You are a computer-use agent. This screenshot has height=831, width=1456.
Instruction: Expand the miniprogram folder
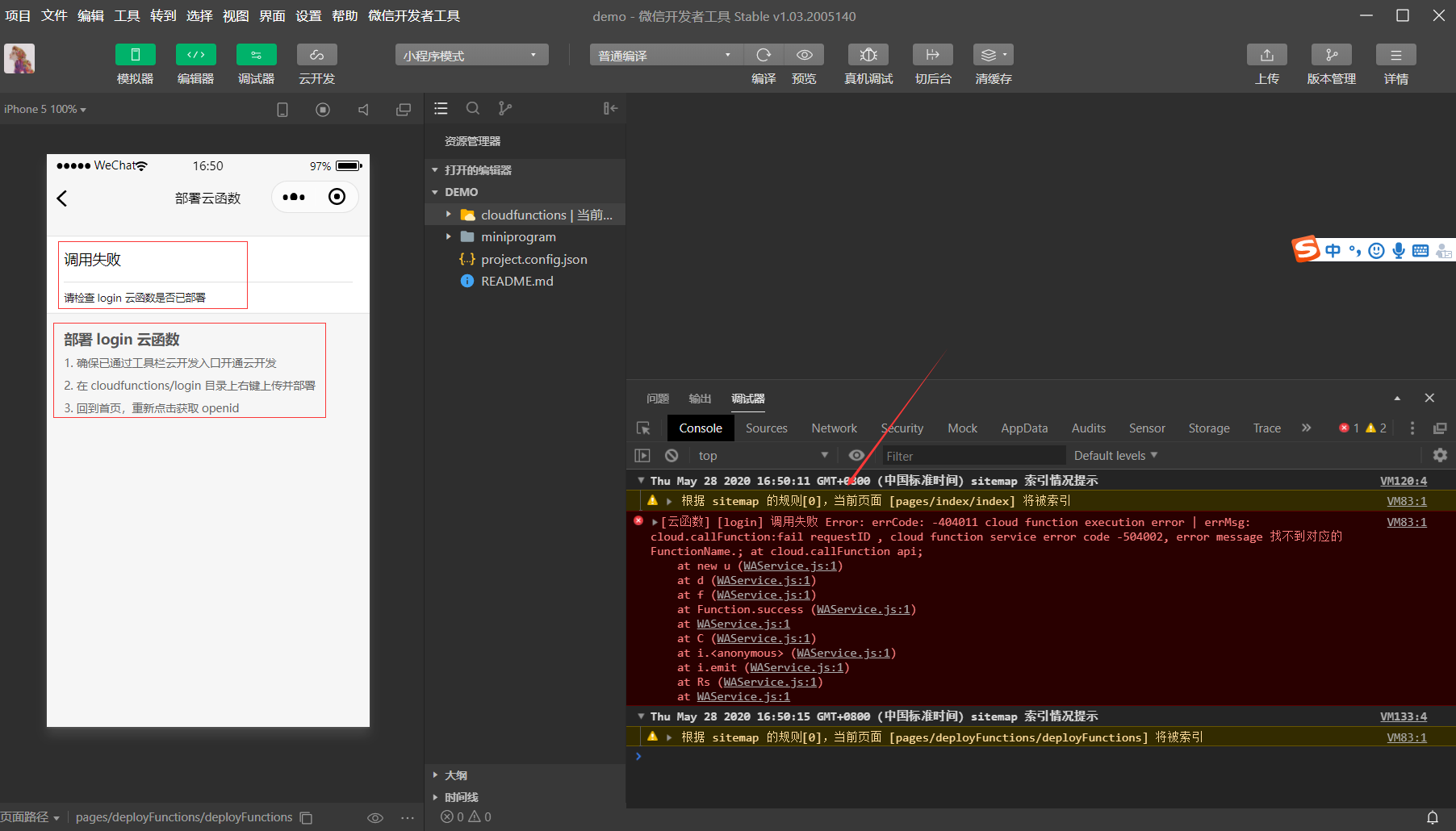(448, 236)
